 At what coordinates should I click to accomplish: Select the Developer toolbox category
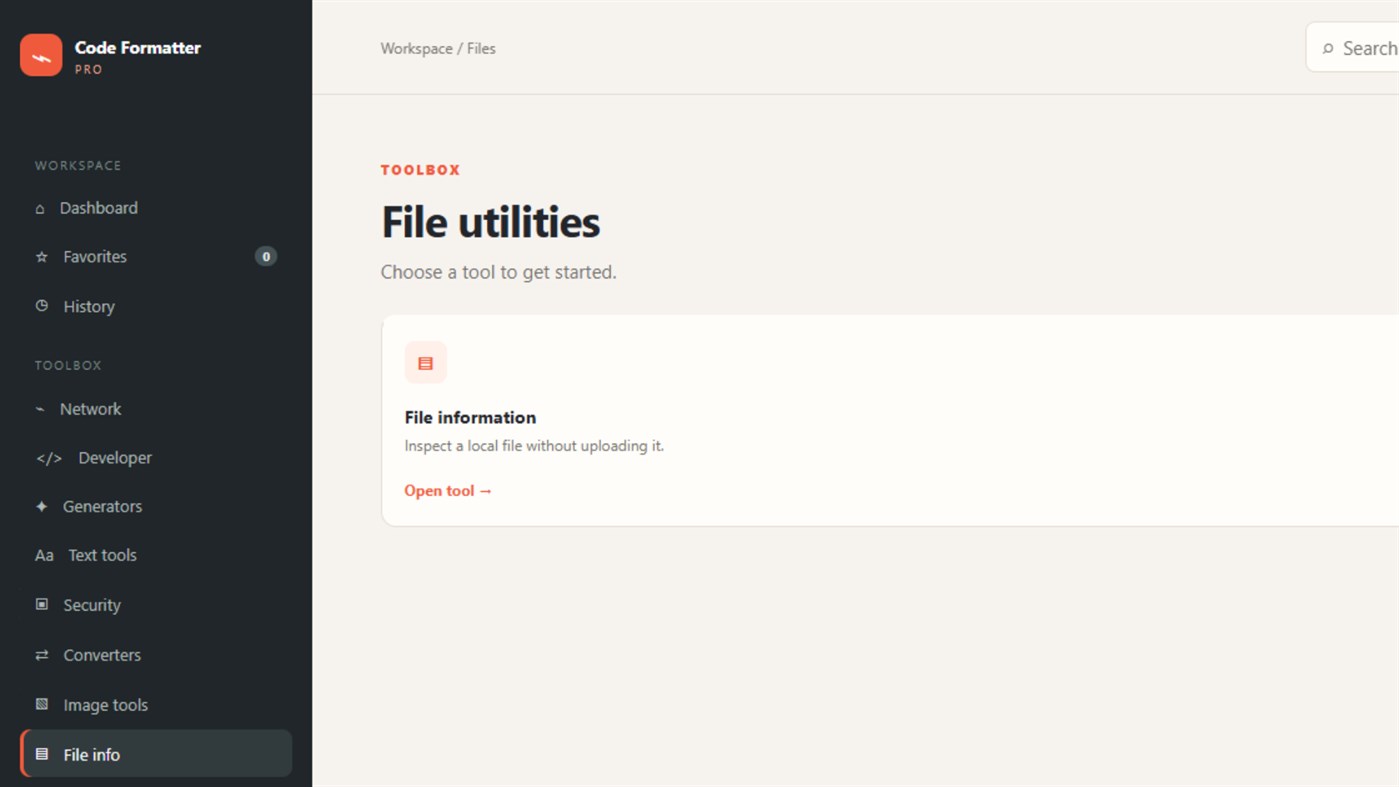point(156,458)
